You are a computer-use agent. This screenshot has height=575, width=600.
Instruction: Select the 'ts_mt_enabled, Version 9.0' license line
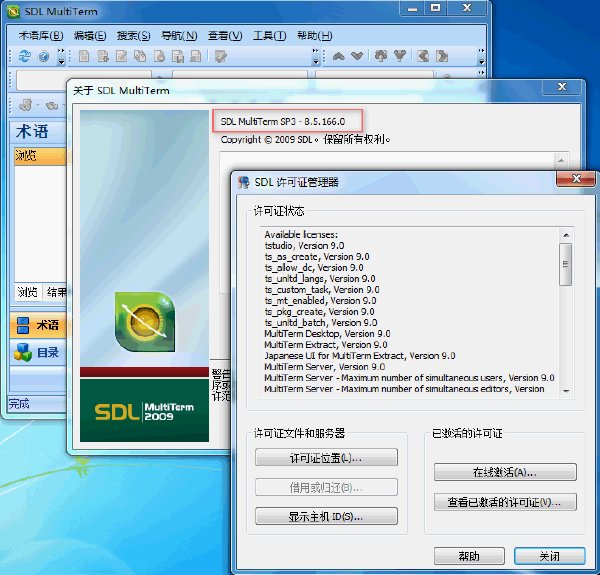click(320, 301)
